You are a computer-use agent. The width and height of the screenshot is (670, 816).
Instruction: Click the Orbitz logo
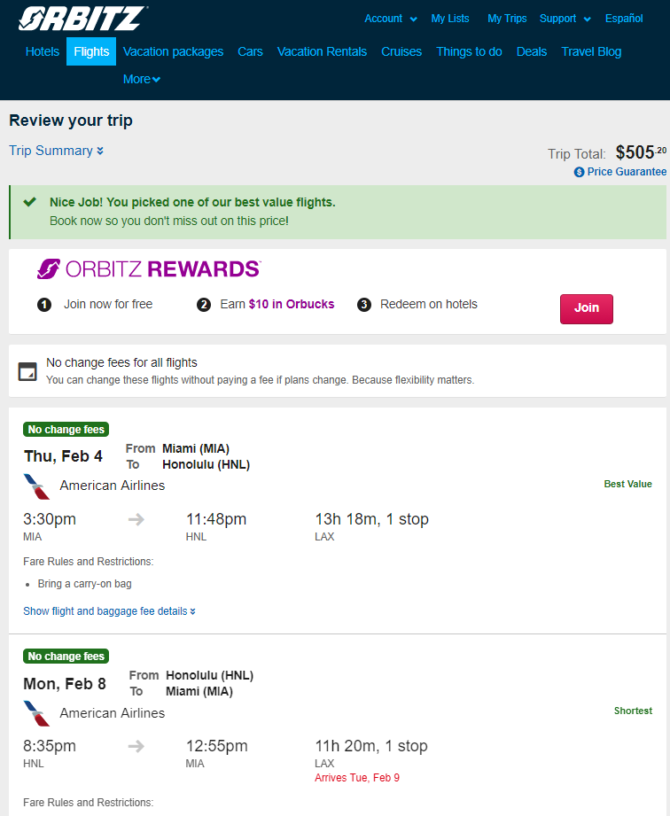point(83,19)
